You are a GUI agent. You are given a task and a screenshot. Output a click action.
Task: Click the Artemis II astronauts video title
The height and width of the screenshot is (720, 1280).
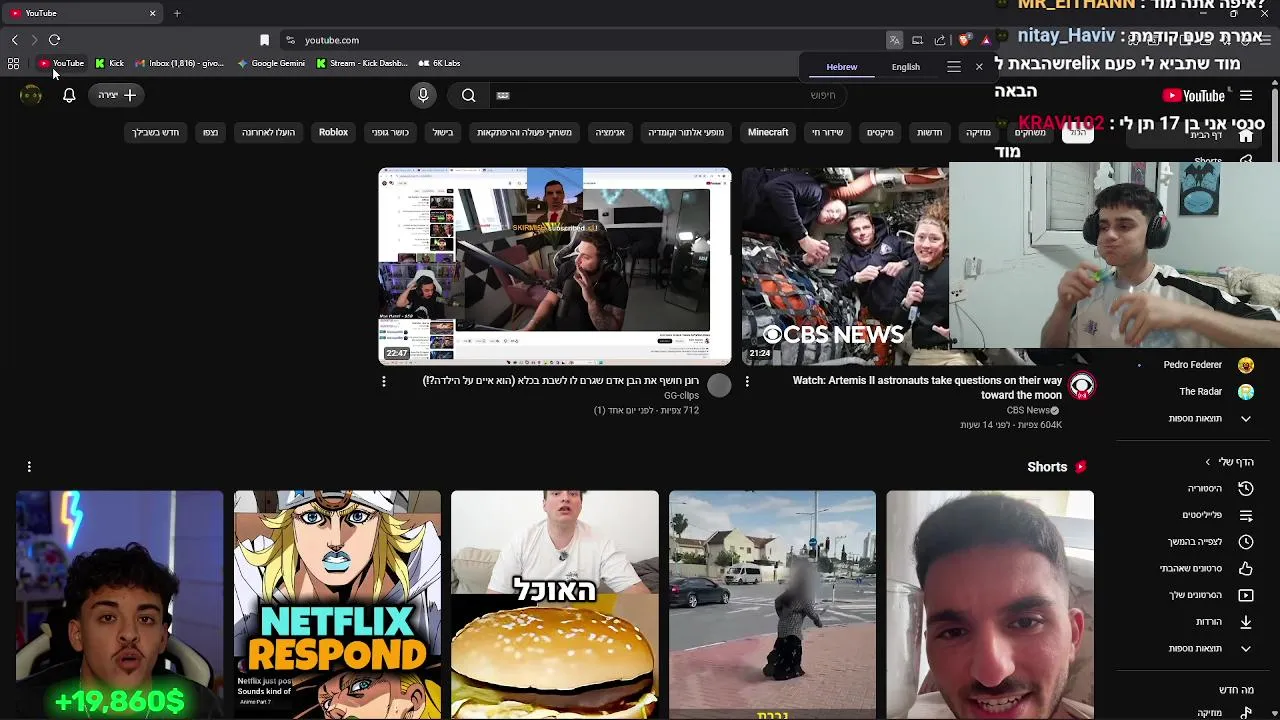point(927,388)
